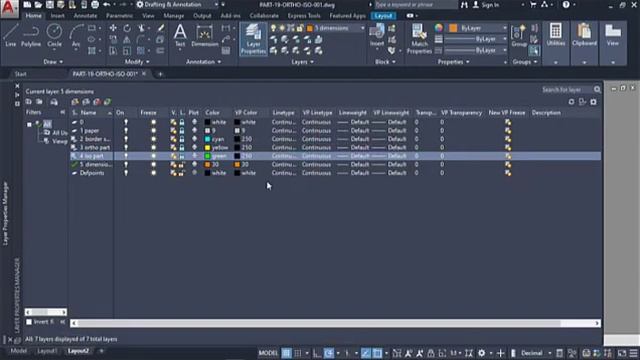Collapse the All filter tree node
The height and width of the screenshot is (360, 640).
tap(29, 124)
